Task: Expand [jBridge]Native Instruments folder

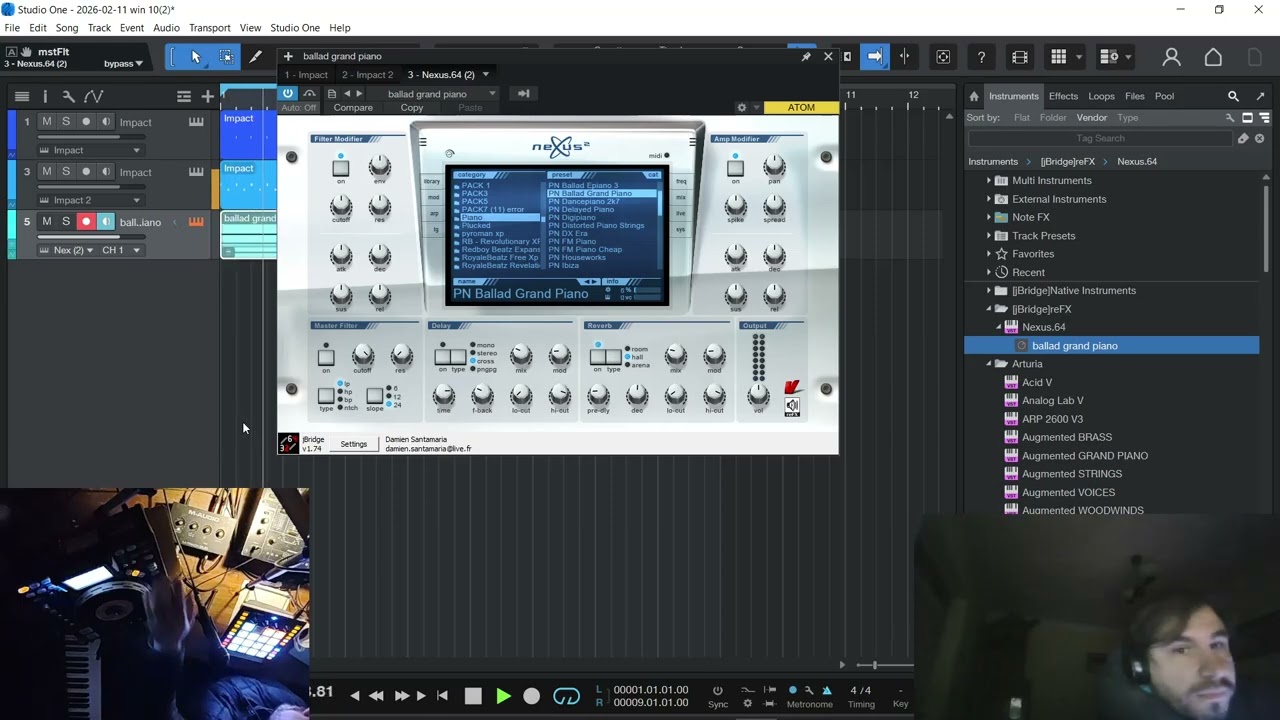Action: pyautogui.click(x=989, y=291)
